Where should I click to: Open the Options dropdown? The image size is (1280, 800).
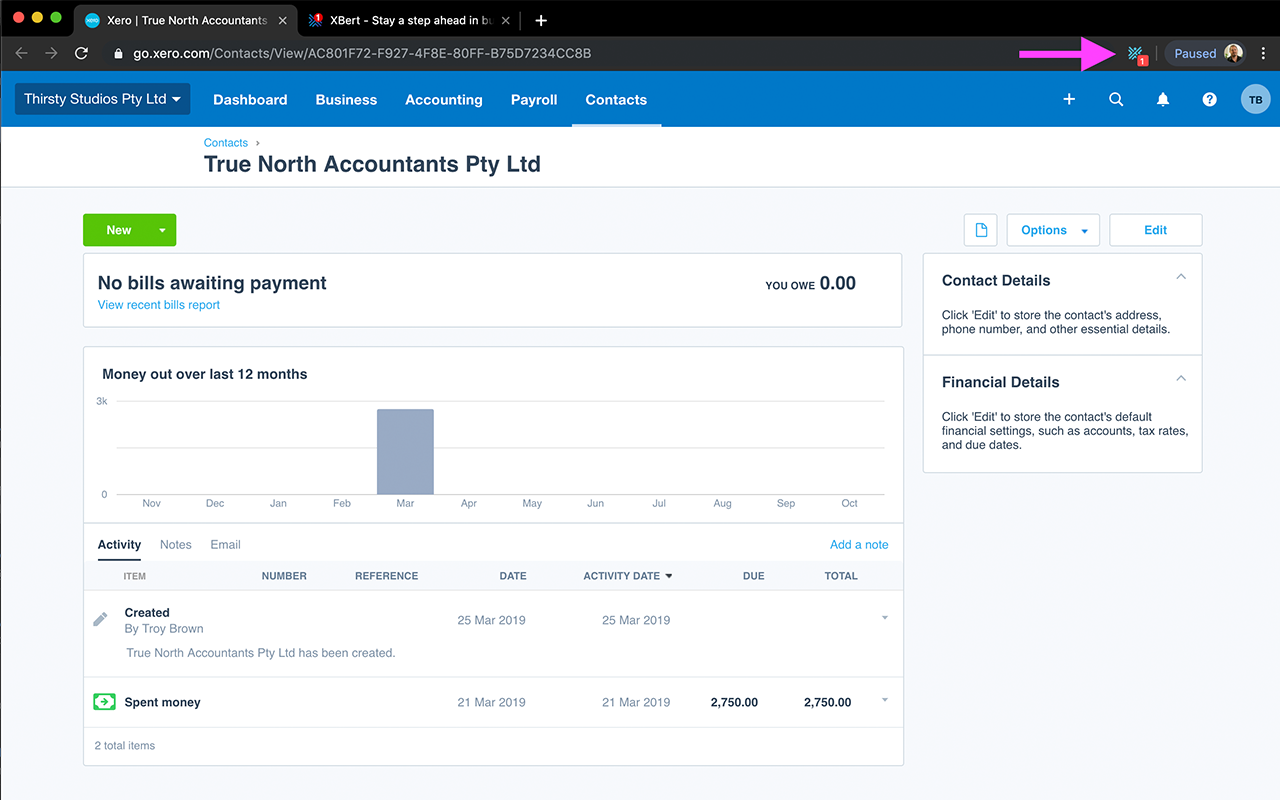tap(1053, 230)
